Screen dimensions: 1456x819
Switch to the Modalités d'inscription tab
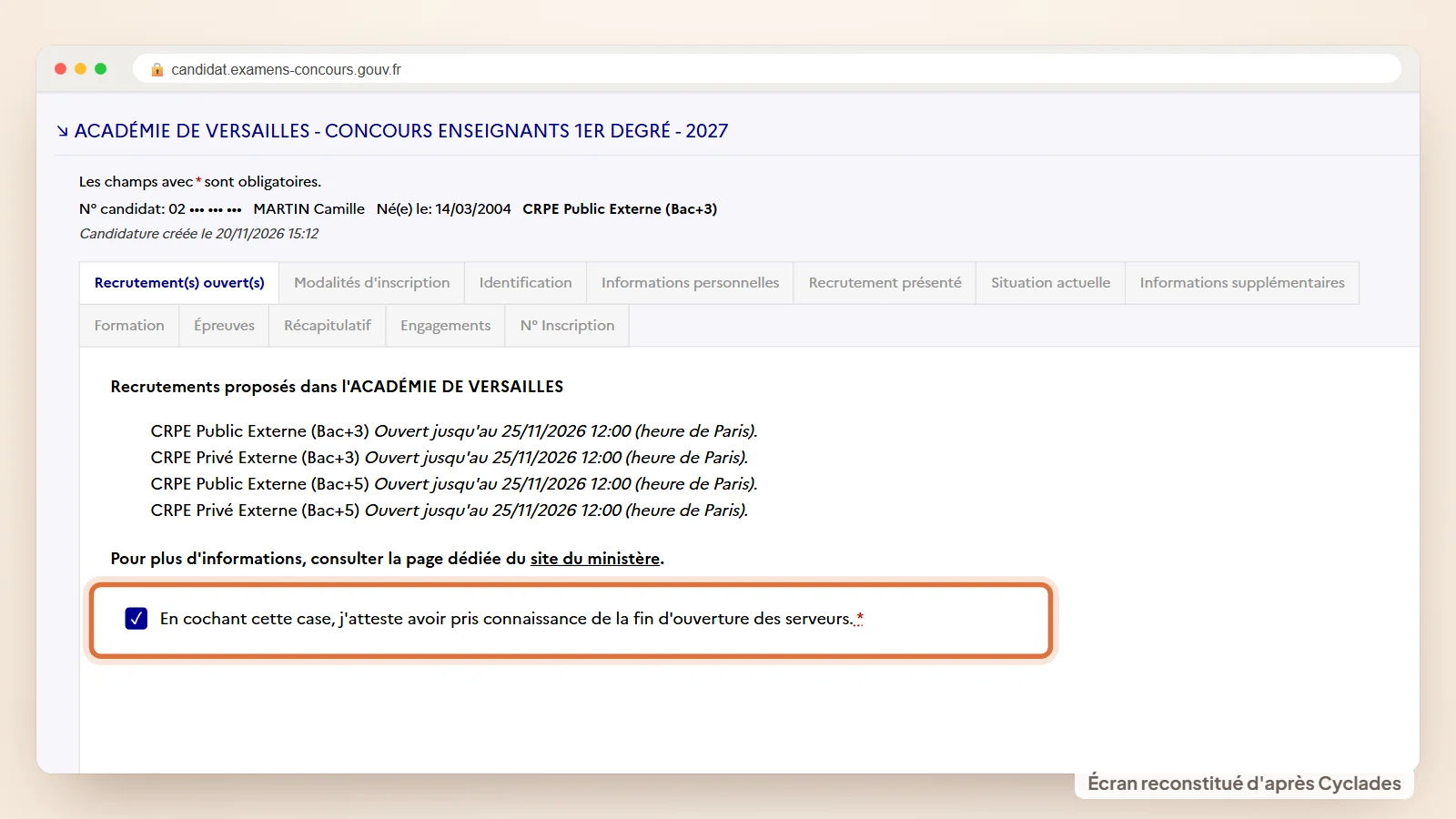click(x=372, y=283)
